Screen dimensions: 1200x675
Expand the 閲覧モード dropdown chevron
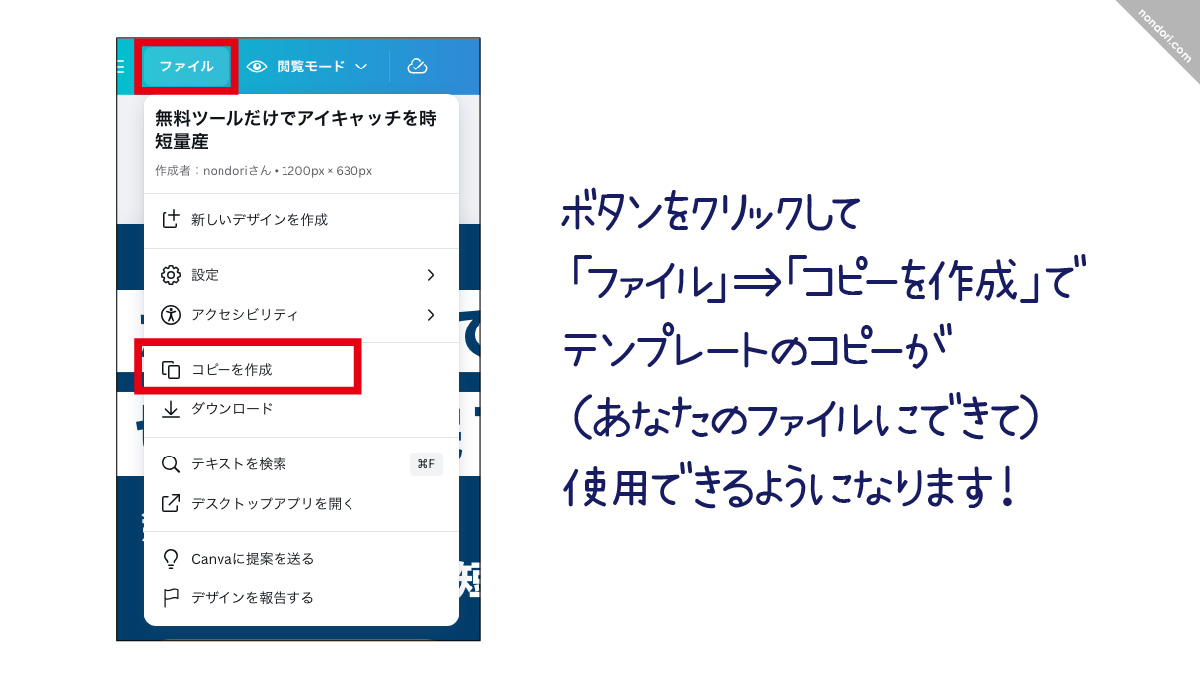point(361,67)
